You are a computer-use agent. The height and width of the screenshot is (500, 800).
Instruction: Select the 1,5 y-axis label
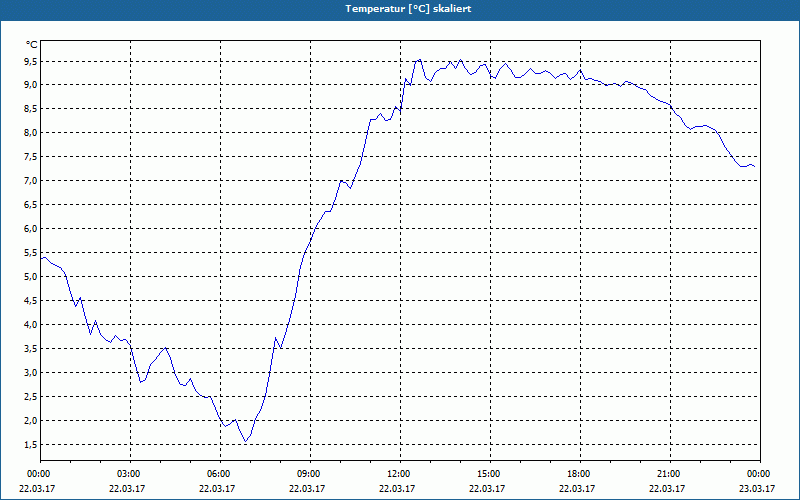(x=31, y=444)
